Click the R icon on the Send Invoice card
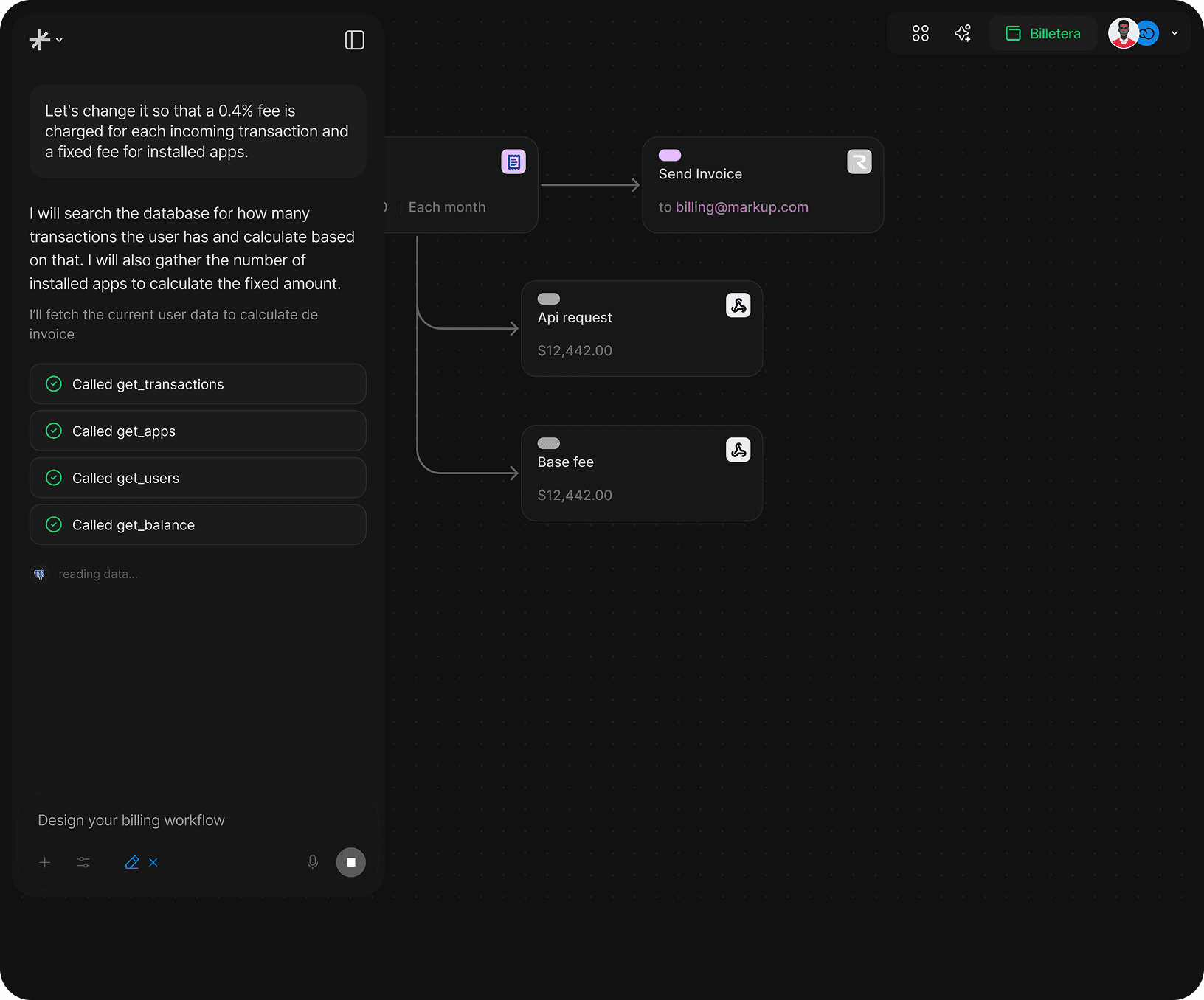Viewport: 1204px width, 1000px height. coord(859,162)
